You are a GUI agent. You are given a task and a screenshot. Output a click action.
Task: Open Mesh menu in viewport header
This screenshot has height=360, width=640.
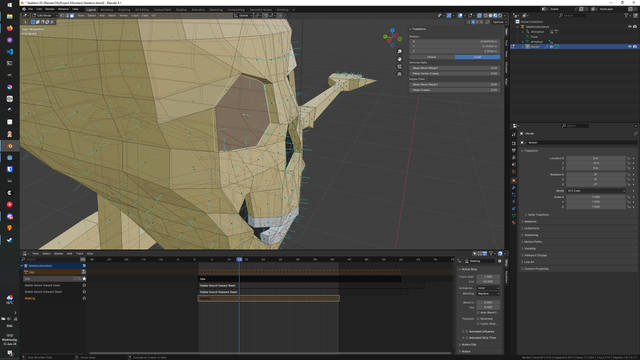coord(112,16)
